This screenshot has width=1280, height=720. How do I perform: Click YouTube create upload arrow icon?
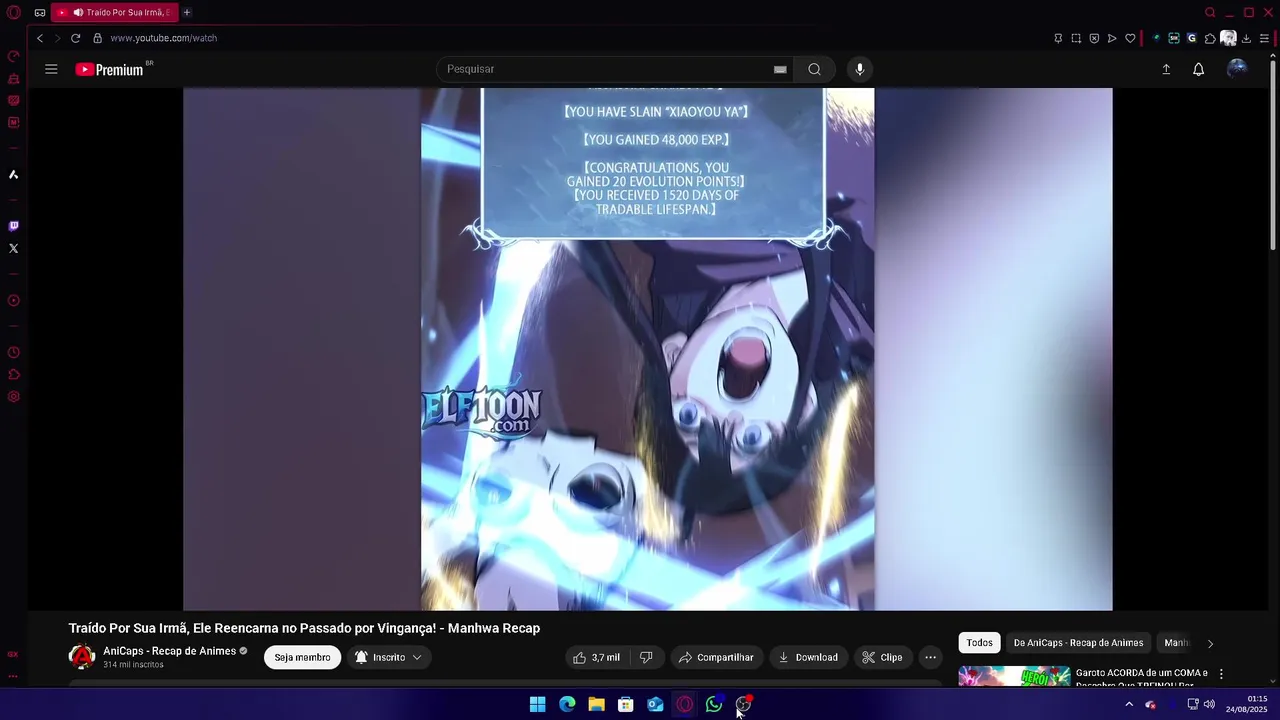(x=1166, y=69)
